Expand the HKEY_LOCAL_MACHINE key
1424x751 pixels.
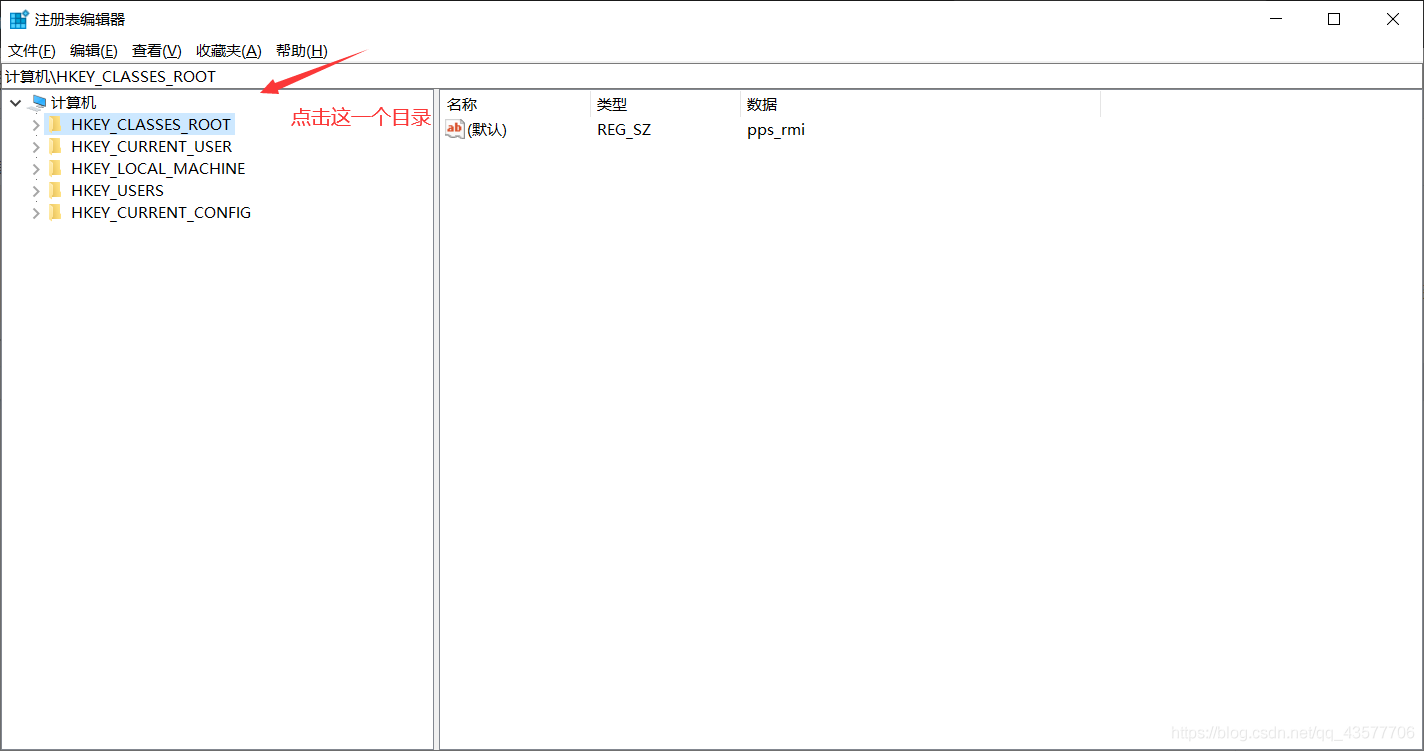[x=36, y=169]
